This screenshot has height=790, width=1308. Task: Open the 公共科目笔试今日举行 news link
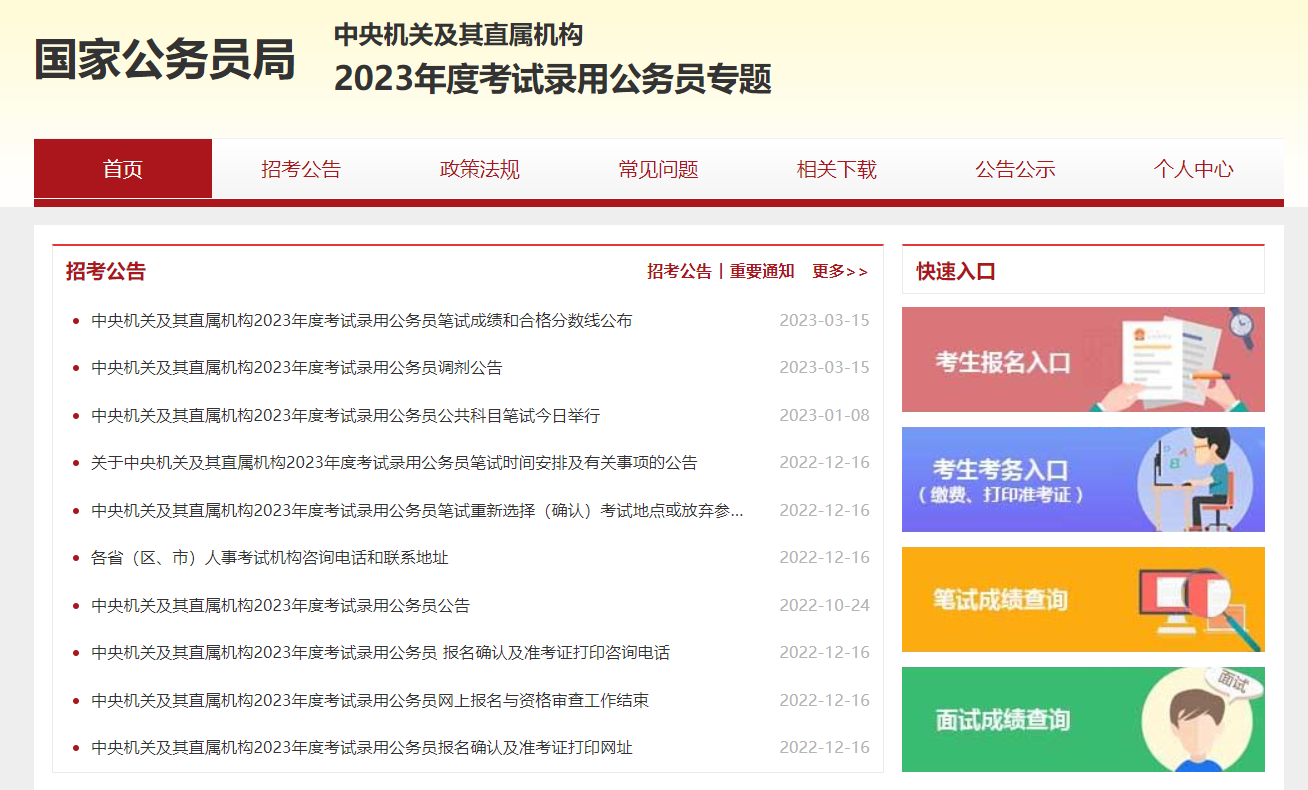tap(345, 416)
